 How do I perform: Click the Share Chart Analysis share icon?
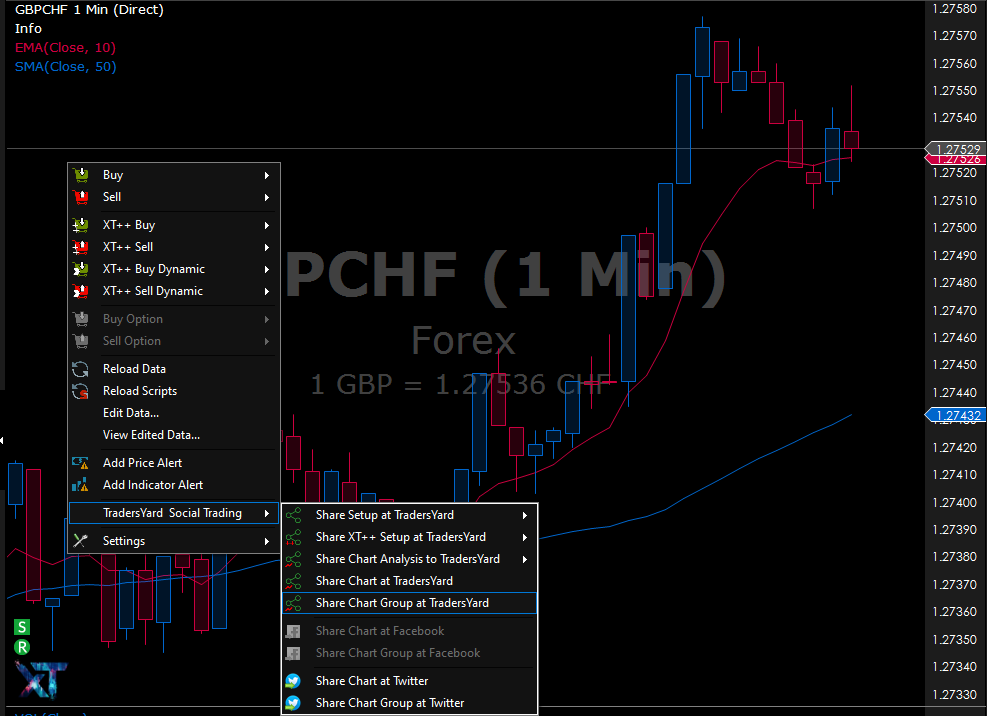tap(293, 559)
